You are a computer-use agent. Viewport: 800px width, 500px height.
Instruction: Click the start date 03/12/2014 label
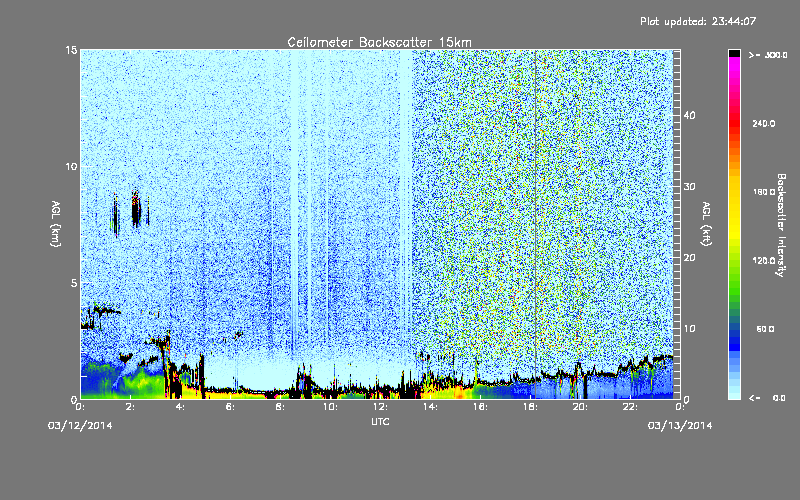pos(80,426)
